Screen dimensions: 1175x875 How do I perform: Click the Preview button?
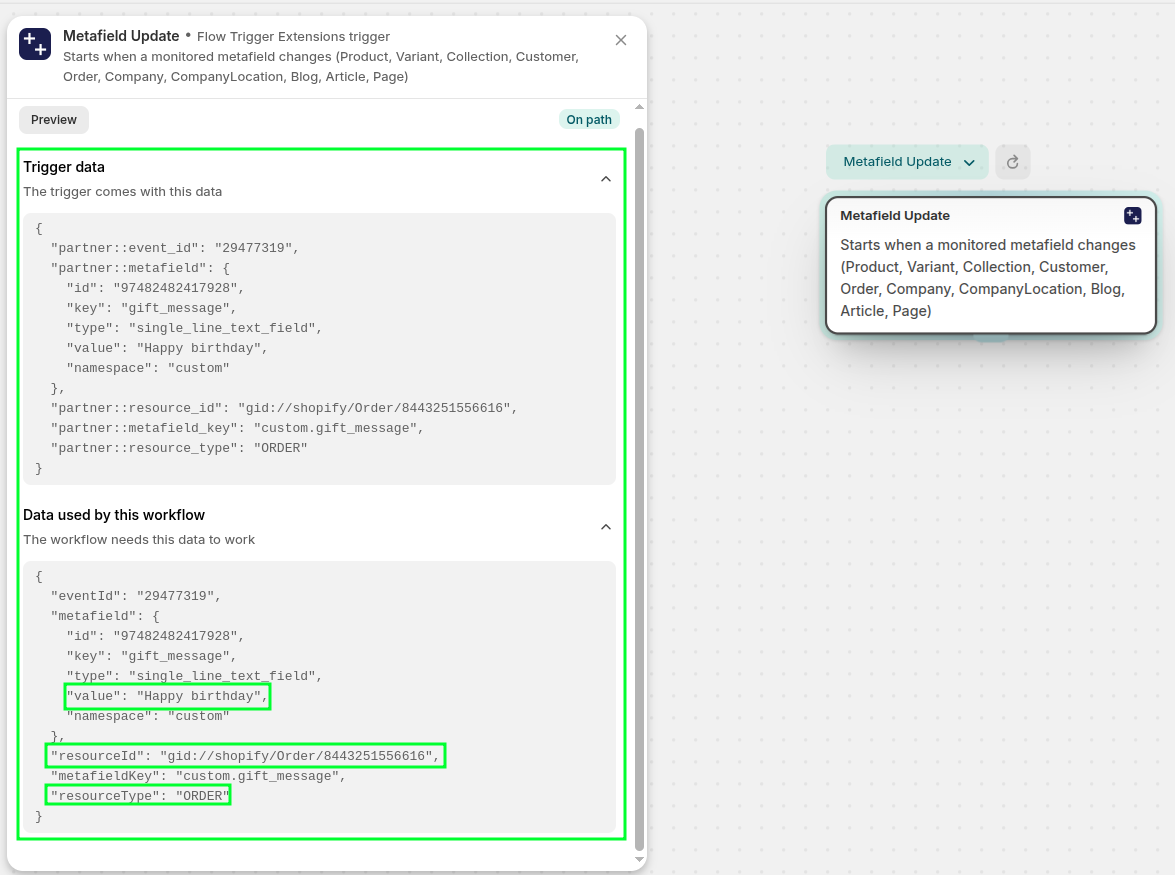pos(54,120)
